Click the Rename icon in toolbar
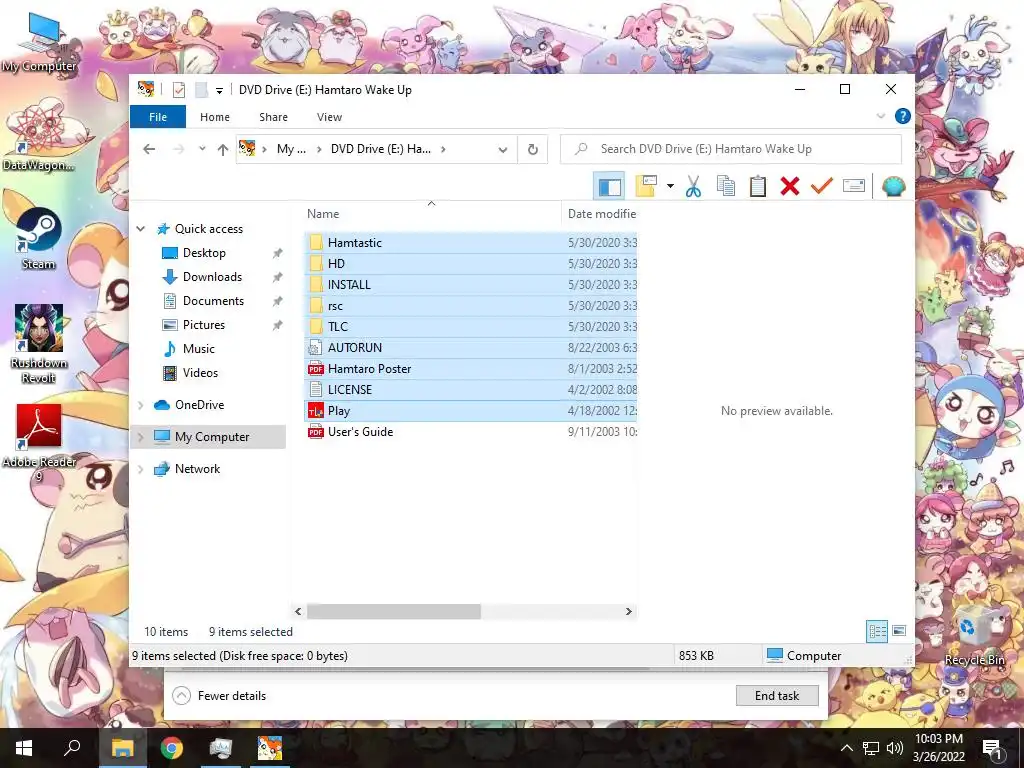The image size is (1024, 768). 854,186
